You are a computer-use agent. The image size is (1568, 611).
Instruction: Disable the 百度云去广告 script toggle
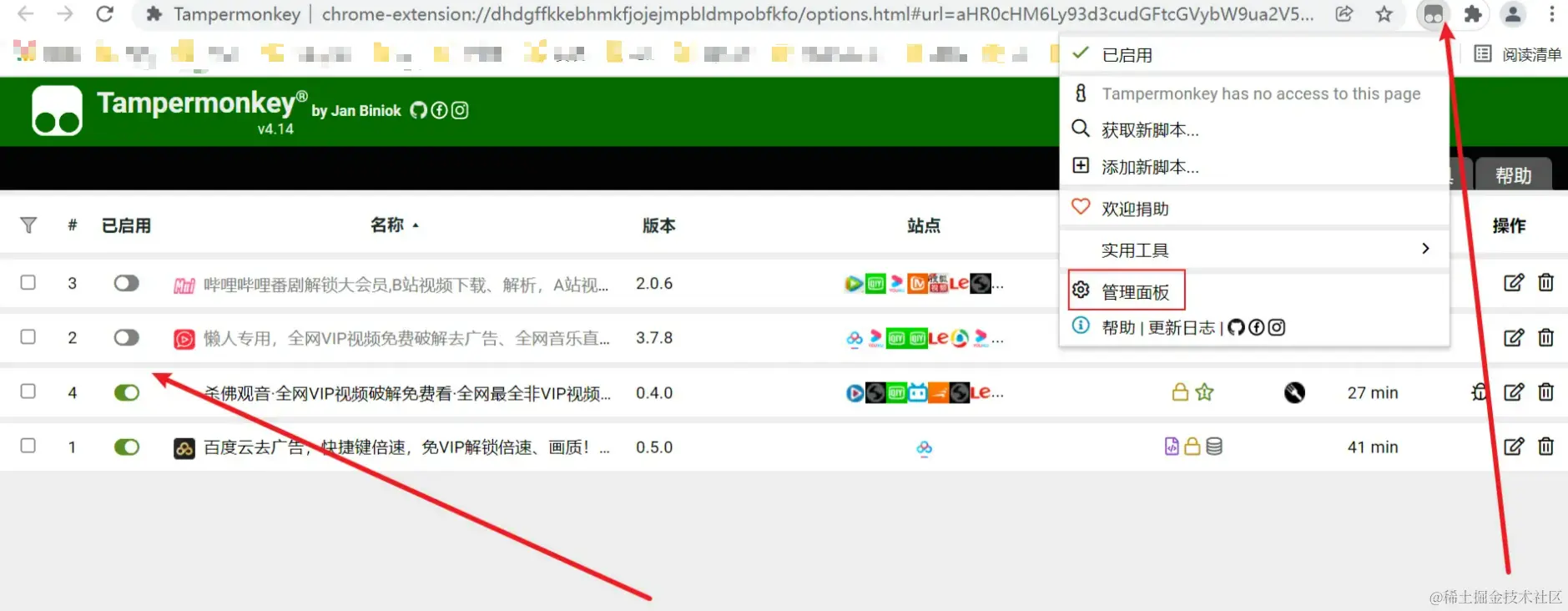pyautogui.click(x=127, y=447)
